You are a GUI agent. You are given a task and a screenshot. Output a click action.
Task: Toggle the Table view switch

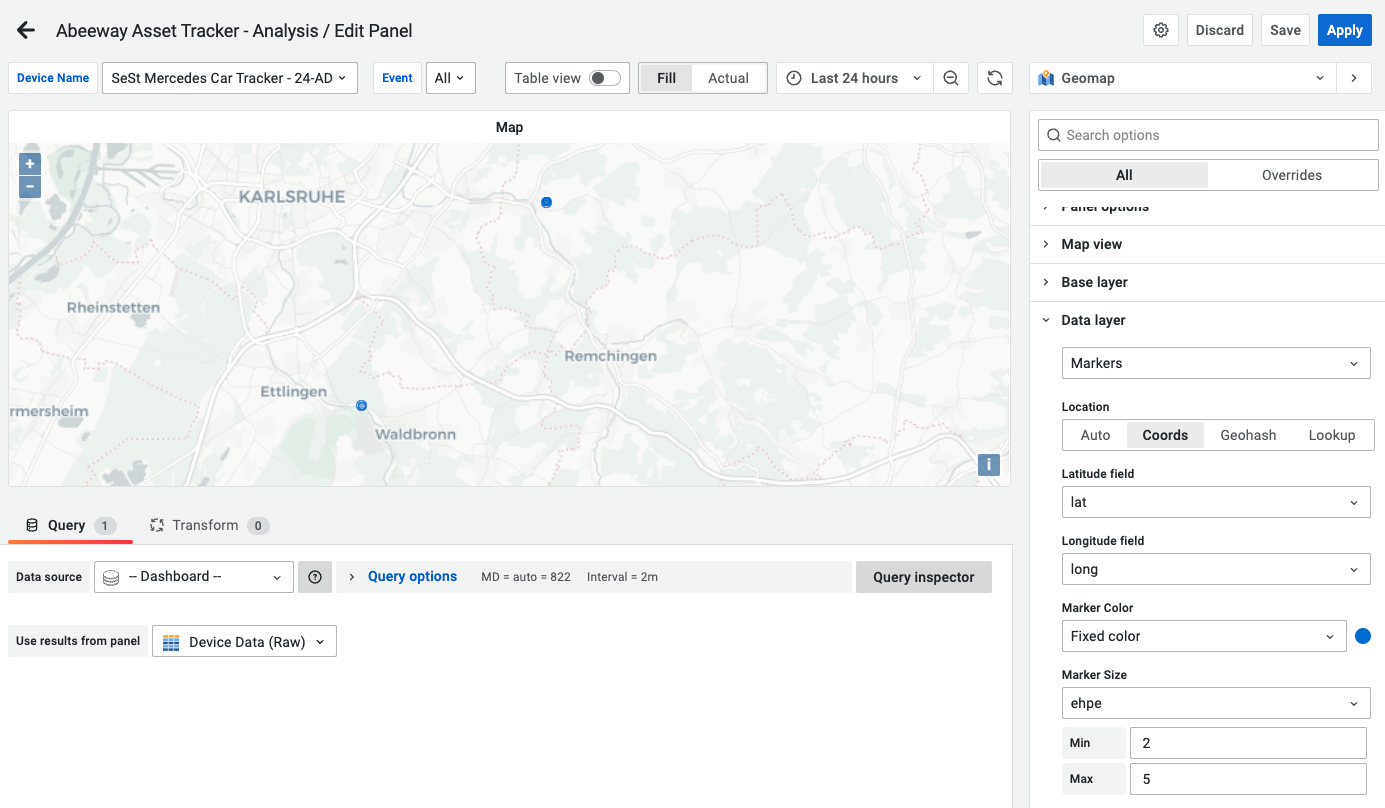point(604,78)
